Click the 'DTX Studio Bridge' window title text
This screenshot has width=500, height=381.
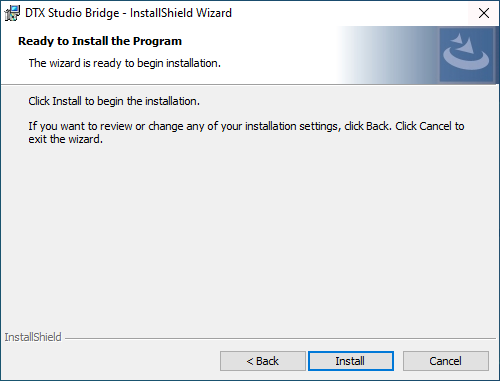coord(72,13)
